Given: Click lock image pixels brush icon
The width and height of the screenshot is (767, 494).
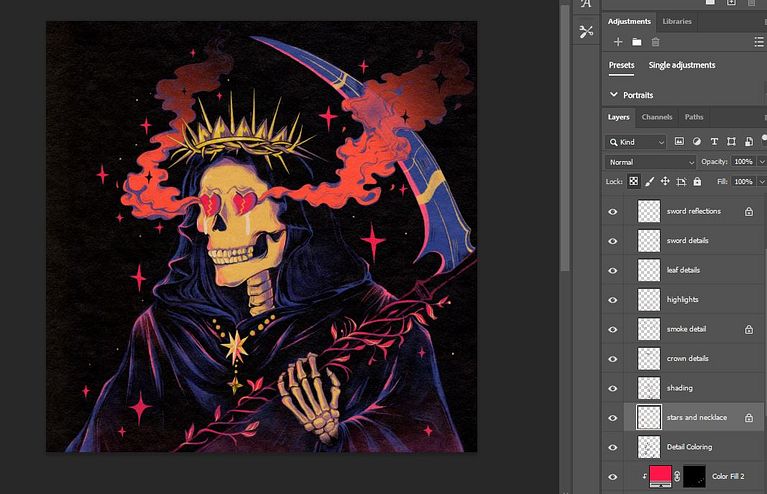Looking at the screenshot, I should tap(649, 182).
